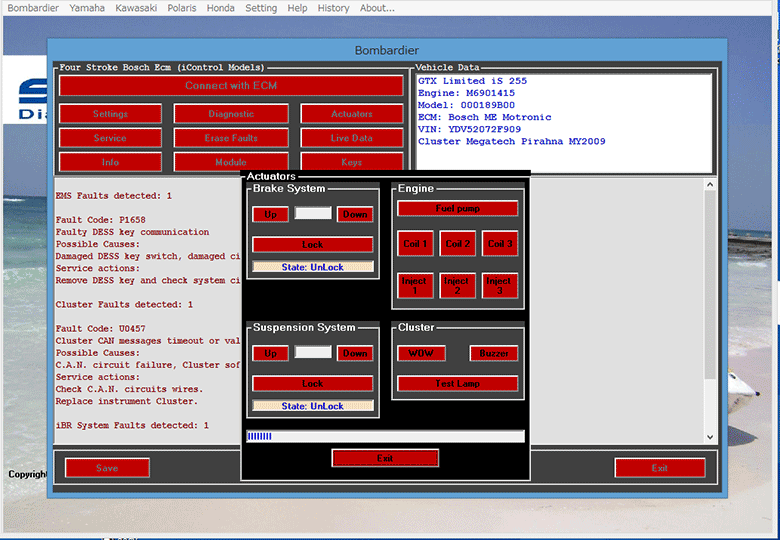Viewport: 780px width, 540px height.
Task: Open the History menu
Action: (333, 8)
